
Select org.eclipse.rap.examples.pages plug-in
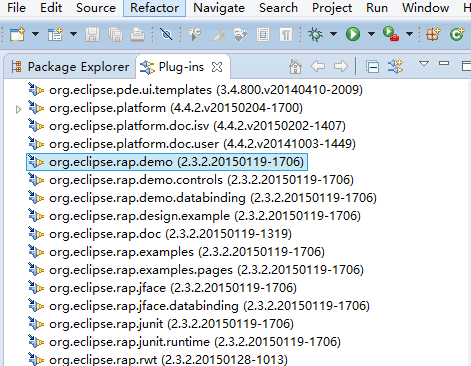pyautogui.click(x=196, y=270)
